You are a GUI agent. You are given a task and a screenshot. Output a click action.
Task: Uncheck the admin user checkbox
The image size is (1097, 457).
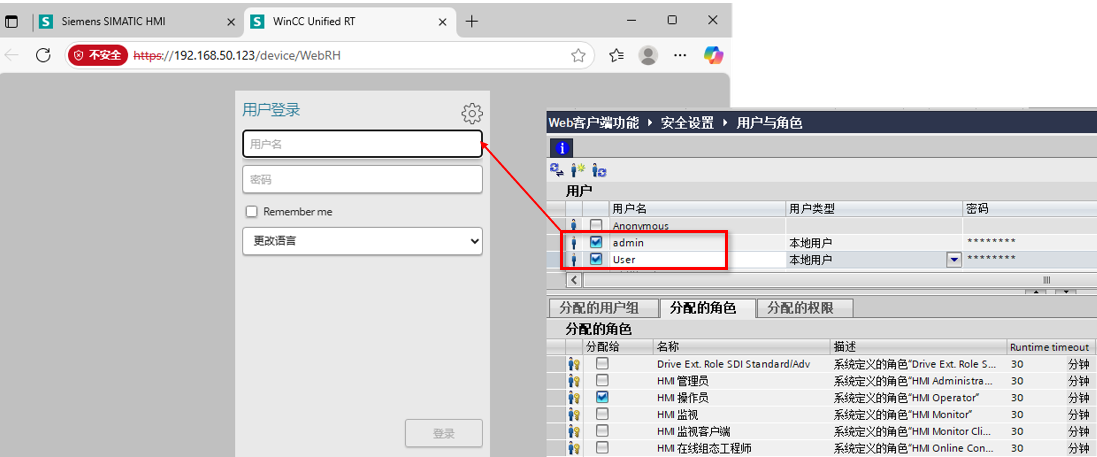(x=596, y=242)
